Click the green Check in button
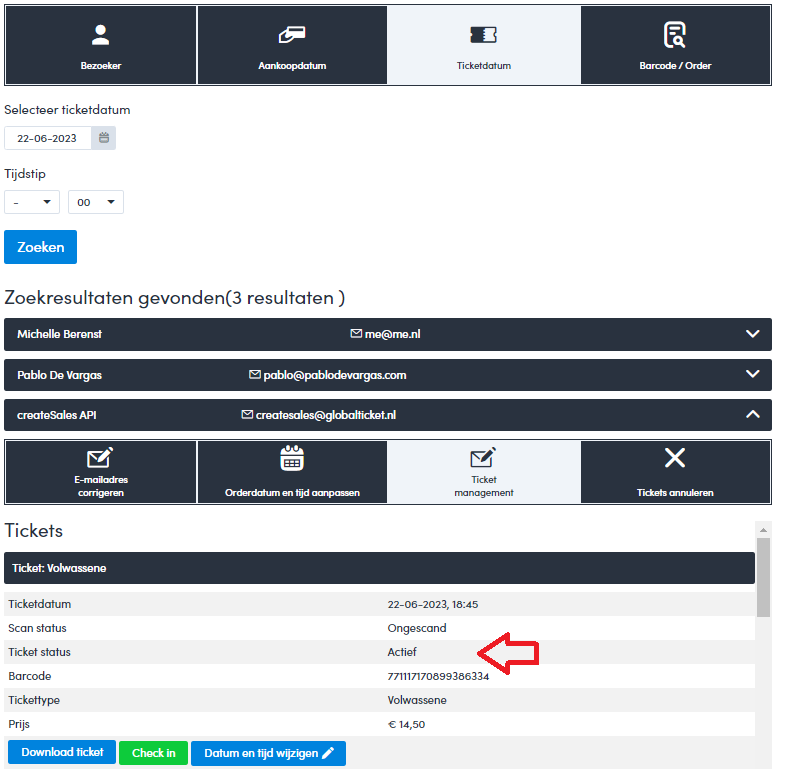 point(153,753)
